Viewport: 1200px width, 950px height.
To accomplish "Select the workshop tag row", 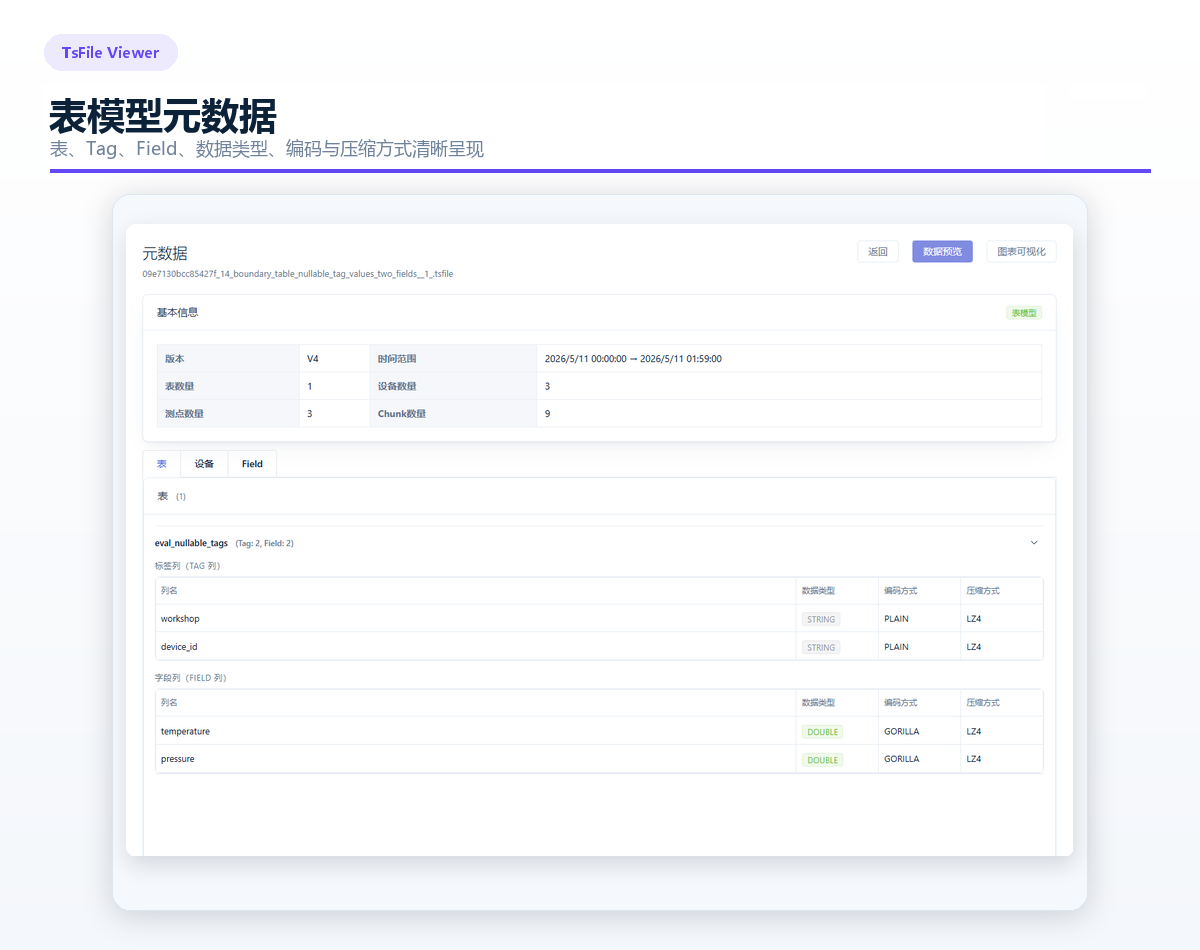I will click(x=599, y=619).
